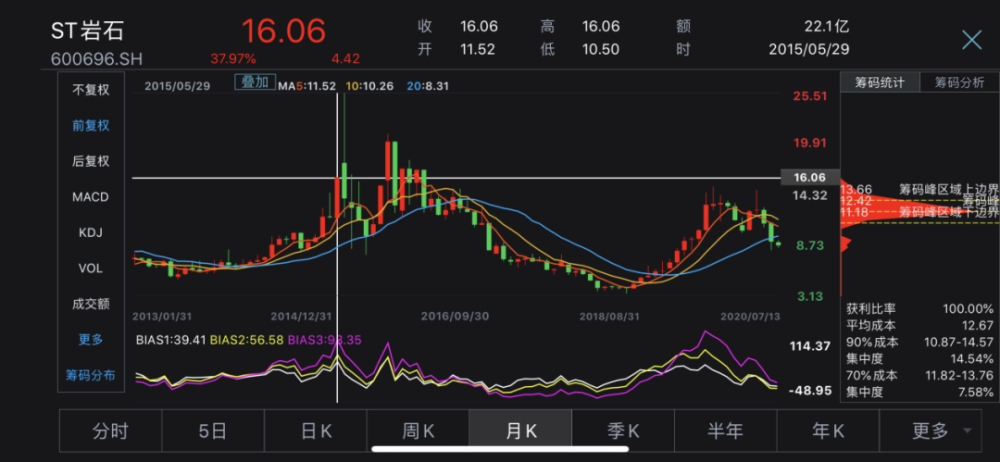Show the VOL volume indicator
This screenshot has height=462, width=1000.
pyautogui.click(x=91, y=268)
